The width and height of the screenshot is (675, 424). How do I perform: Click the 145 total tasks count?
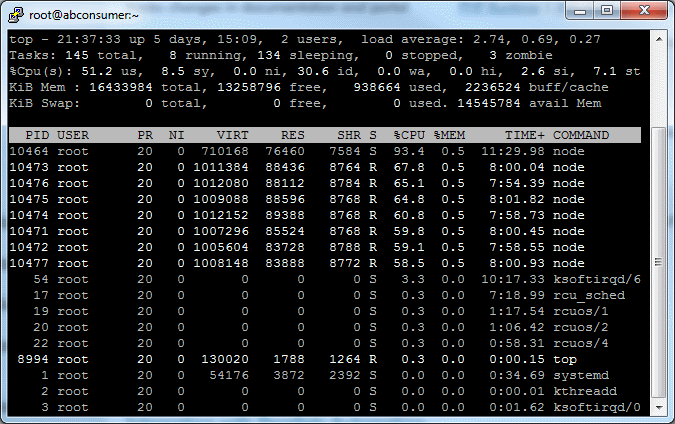77,56
